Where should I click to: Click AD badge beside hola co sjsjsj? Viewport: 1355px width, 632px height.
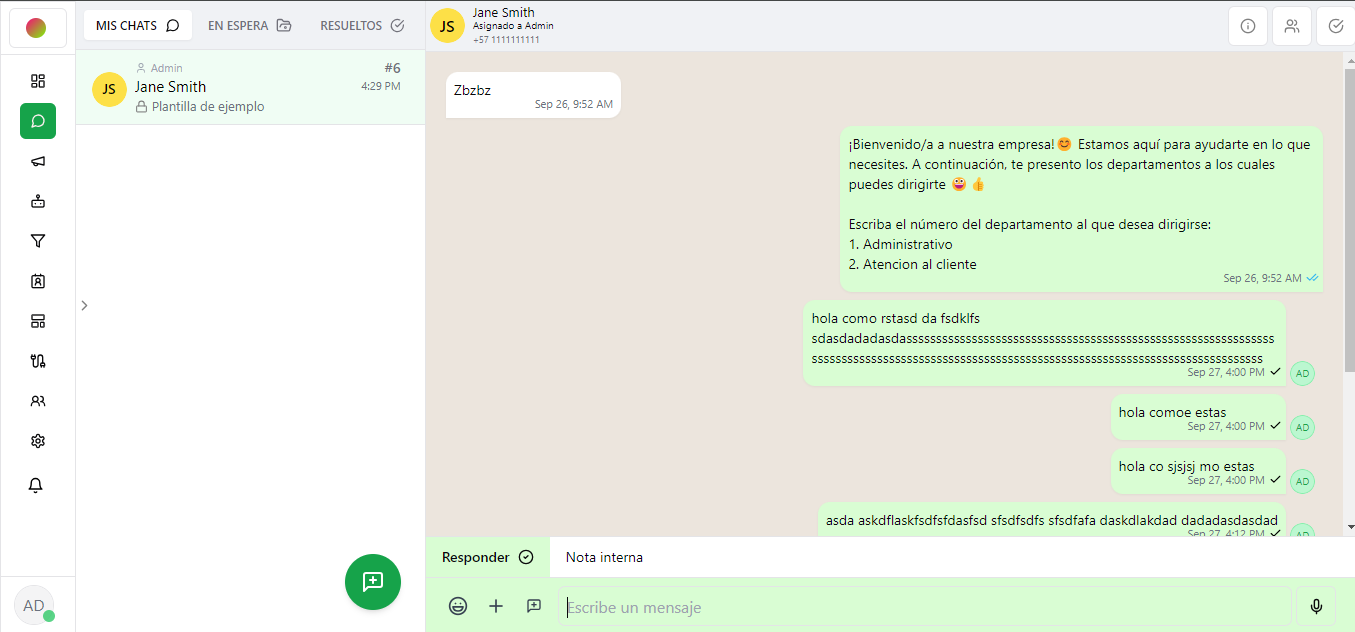point(1302,482)
